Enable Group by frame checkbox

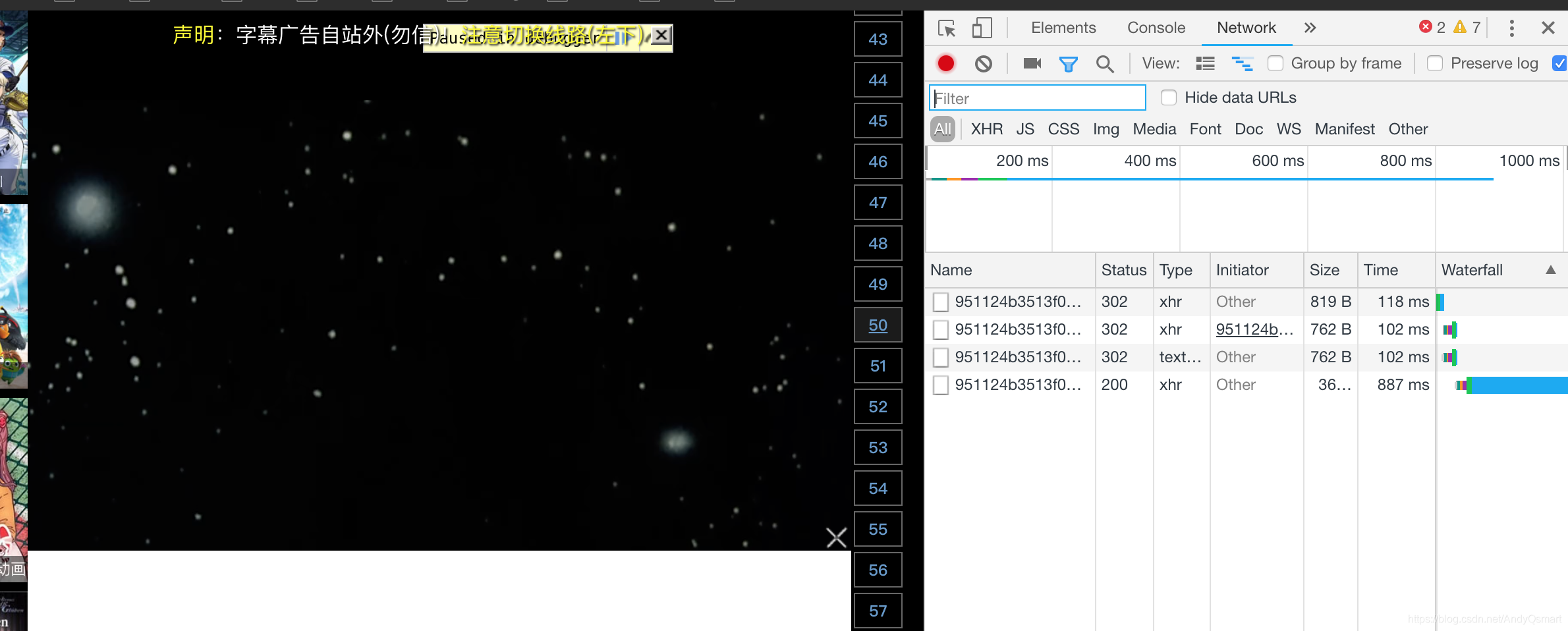click(x=1275, y=63)
